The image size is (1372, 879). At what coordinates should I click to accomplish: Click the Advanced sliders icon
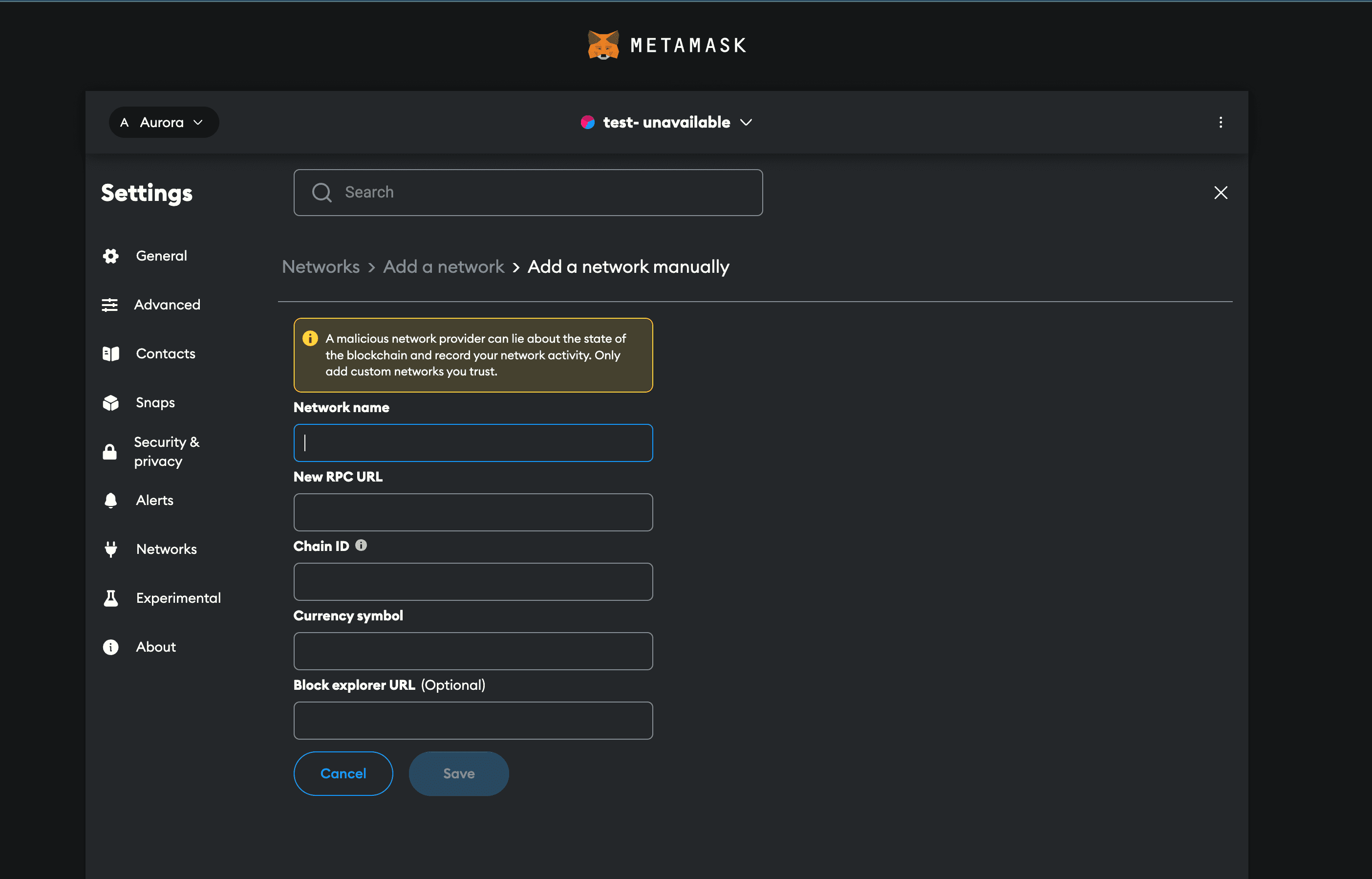(109, 305)
